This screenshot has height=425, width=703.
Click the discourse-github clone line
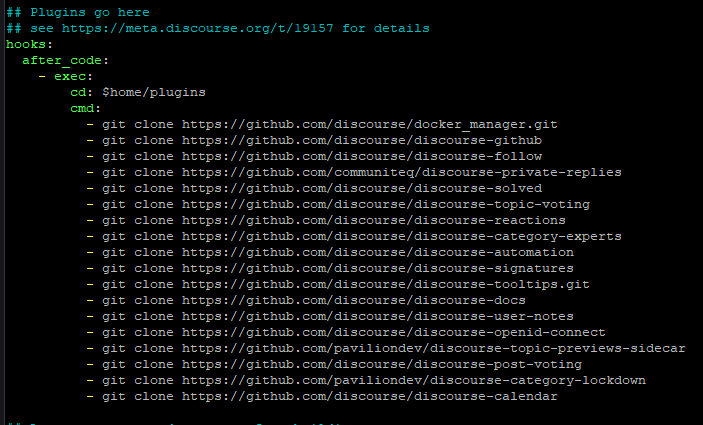coord(314,140)
